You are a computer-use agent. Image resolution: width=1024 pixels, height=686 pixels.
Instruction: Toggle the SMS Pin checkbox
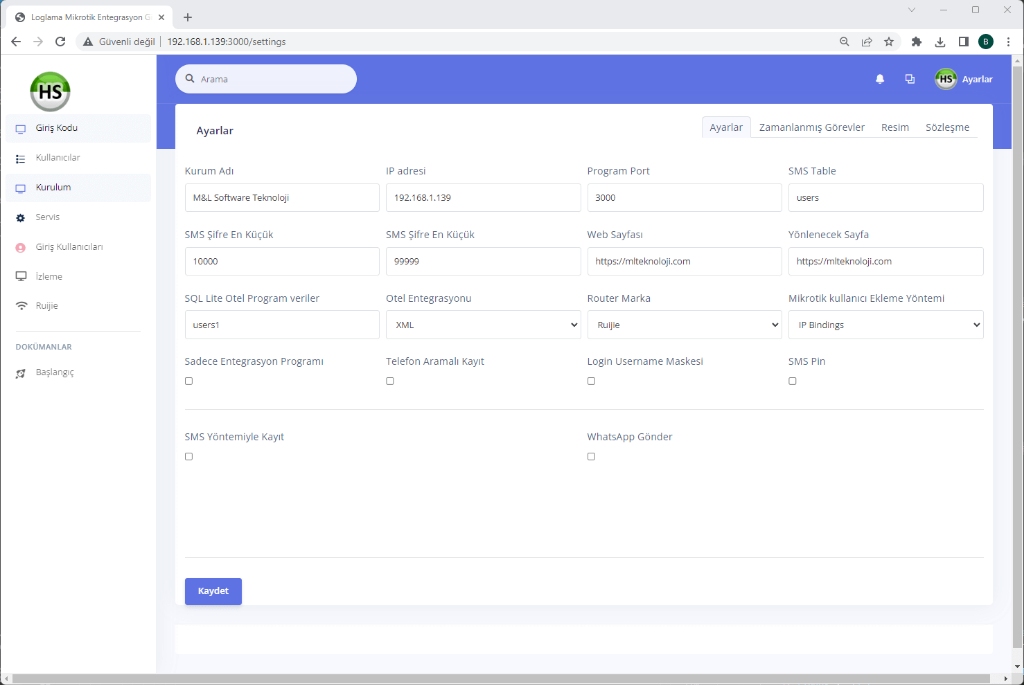point(792,381)
